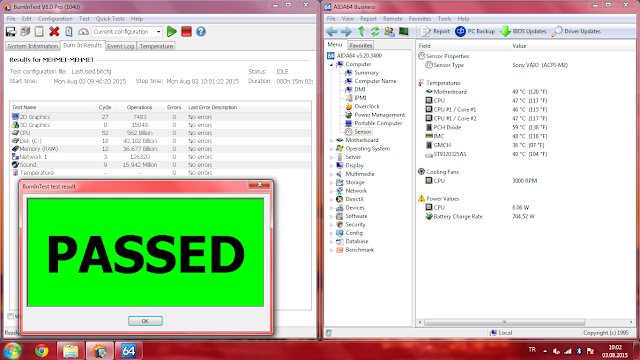This screenshot has height=360, width=640.
Task: Select the Sensor tree item
Action: point(363,132)
